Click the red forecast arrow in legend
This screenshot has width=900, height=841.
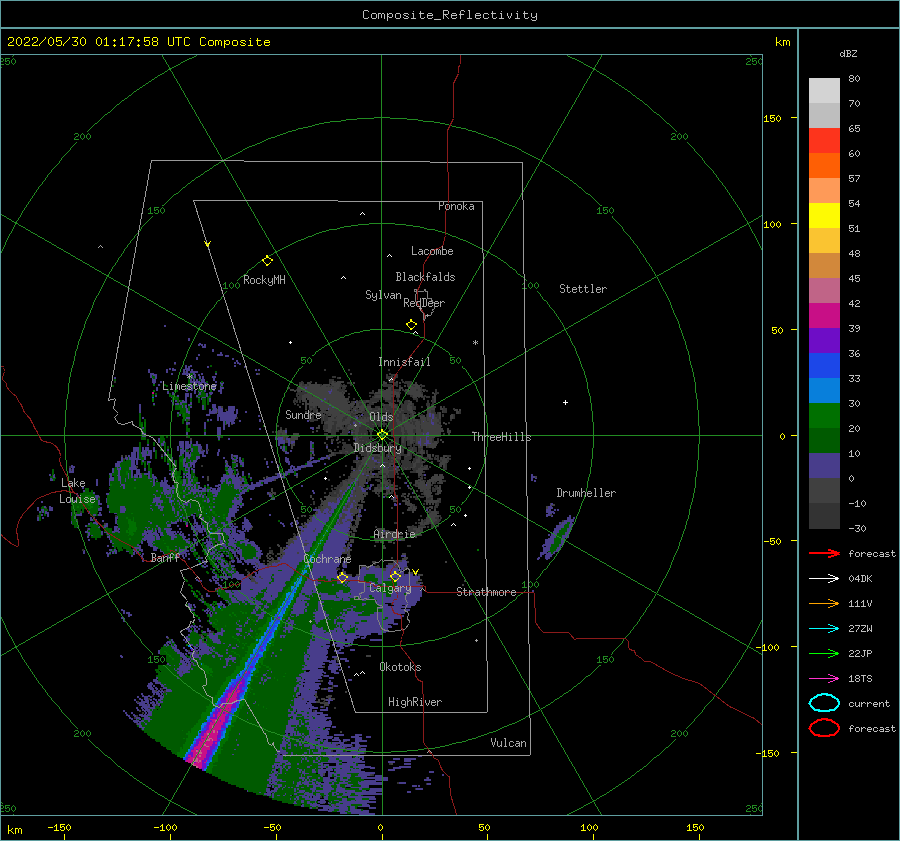tap(824, 553)
